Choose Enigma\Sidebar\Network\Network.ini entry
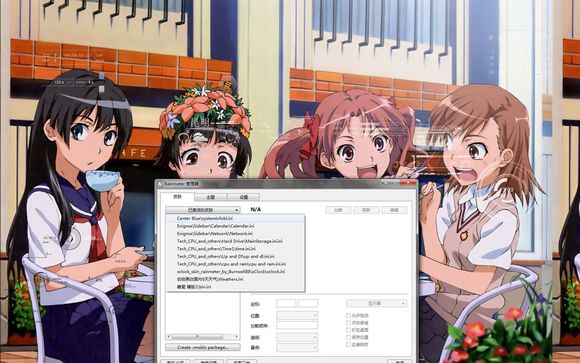The height and width of the screenshot is (363, 580). pos(235,233)
